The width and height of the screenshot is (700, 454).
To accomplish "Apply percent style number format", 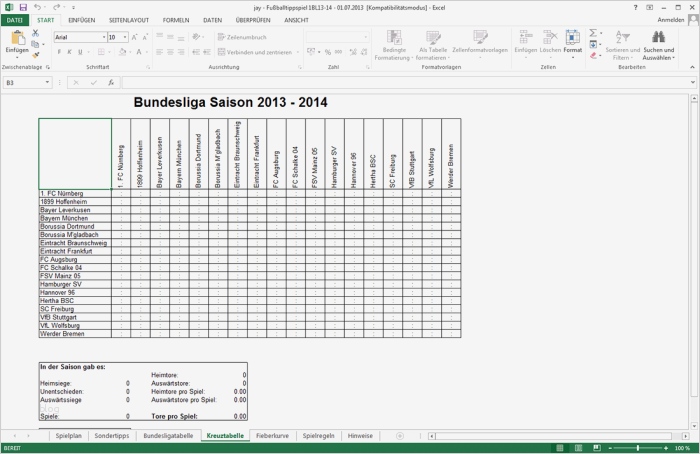I will coord(328,52).
